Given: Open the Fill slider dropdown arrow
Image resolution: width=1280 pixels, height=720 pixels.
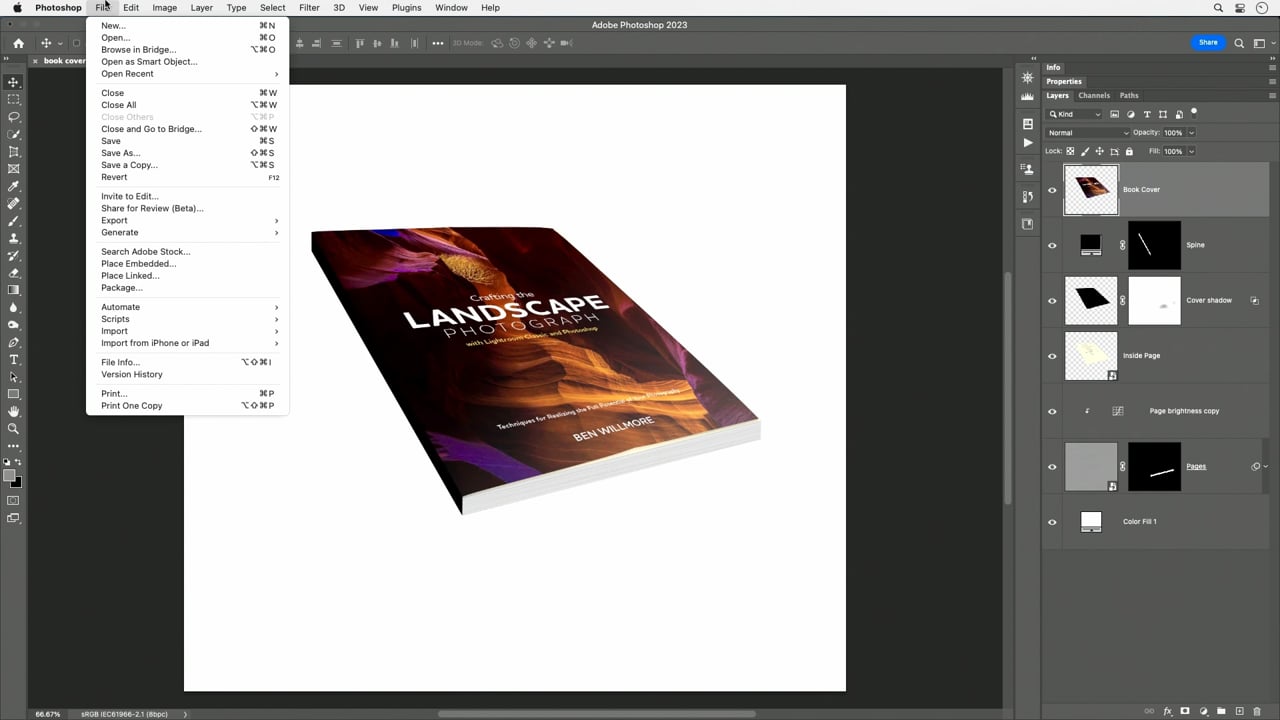Looking at the screenshot, I should click(1191, 152).
